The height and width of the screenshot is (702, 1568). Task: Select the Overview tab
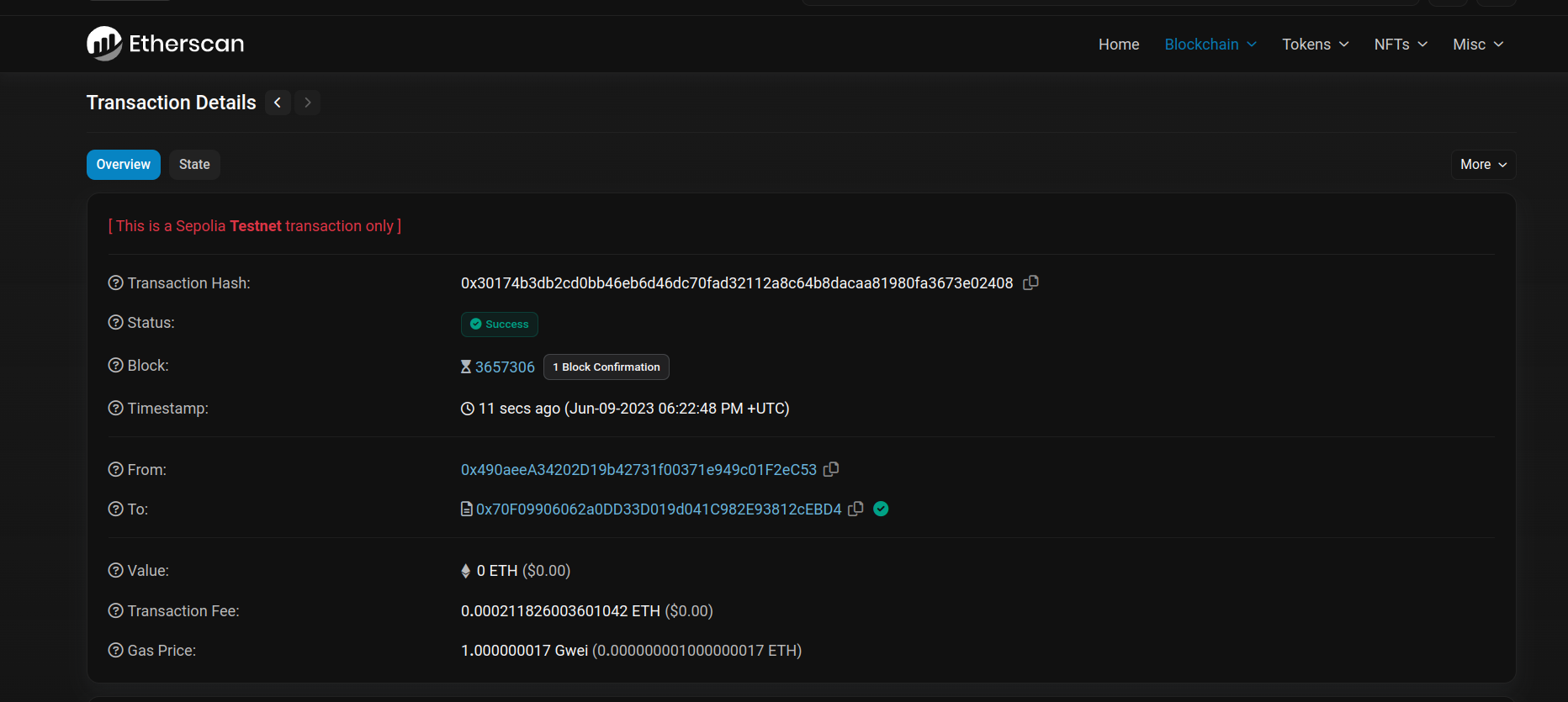124,165
